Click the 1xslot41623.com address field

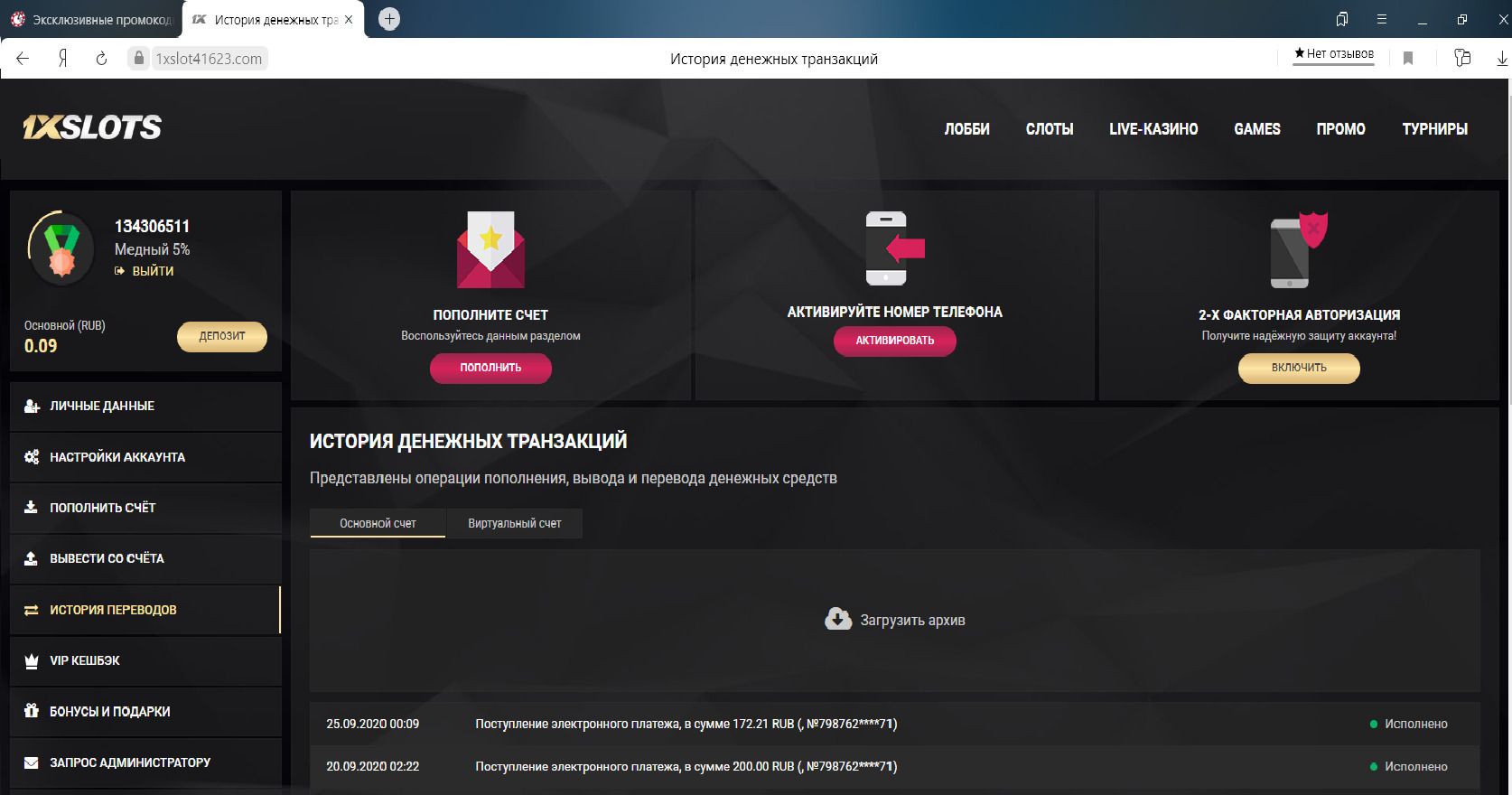coord(209,59)
